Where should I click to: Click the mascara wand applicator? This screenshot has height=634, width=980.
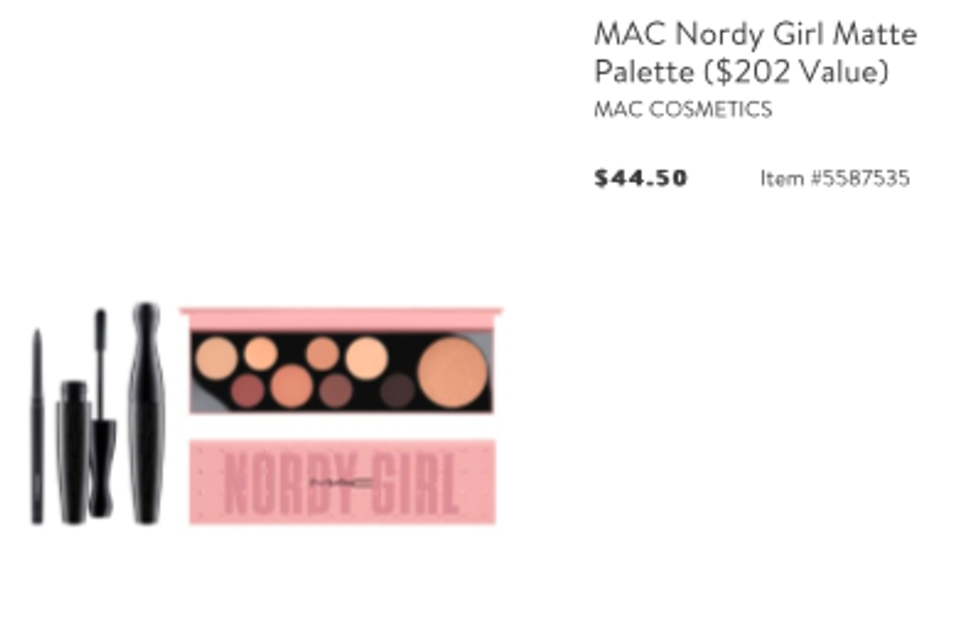pyautogui.click(x=102, y=413)
